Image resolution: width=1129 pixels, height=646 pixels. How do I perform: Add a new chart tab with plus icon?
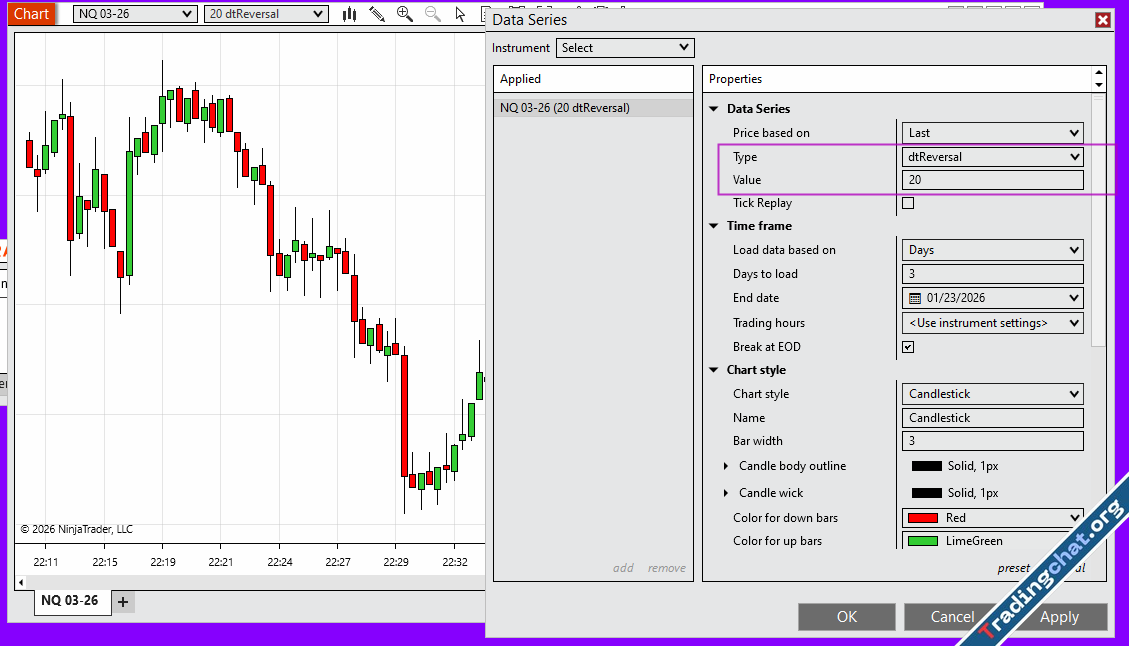pos(123,601)
